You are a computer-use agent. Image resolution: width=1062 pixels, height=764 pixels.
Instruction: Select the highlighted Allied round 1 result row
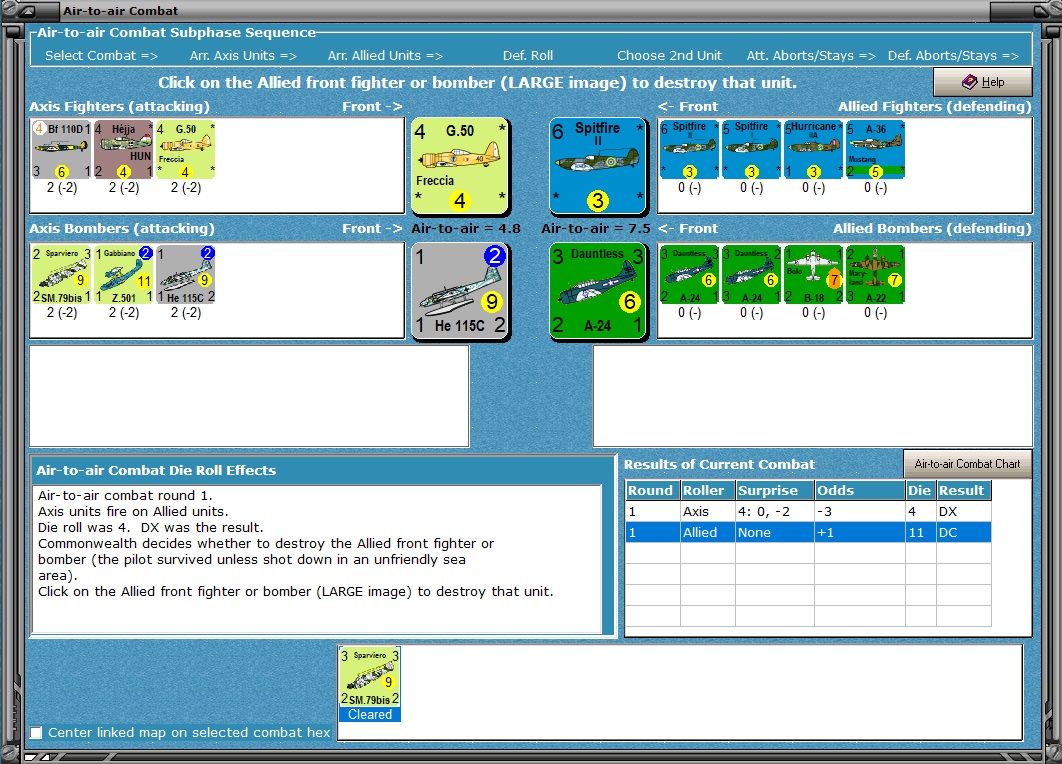[809, 532]
